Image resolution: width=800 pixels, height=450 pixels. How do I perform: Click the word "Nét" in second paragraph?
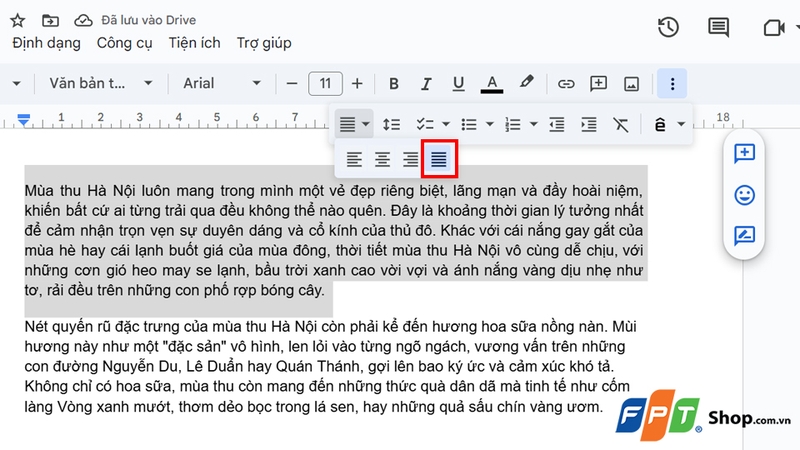[36, 327]
